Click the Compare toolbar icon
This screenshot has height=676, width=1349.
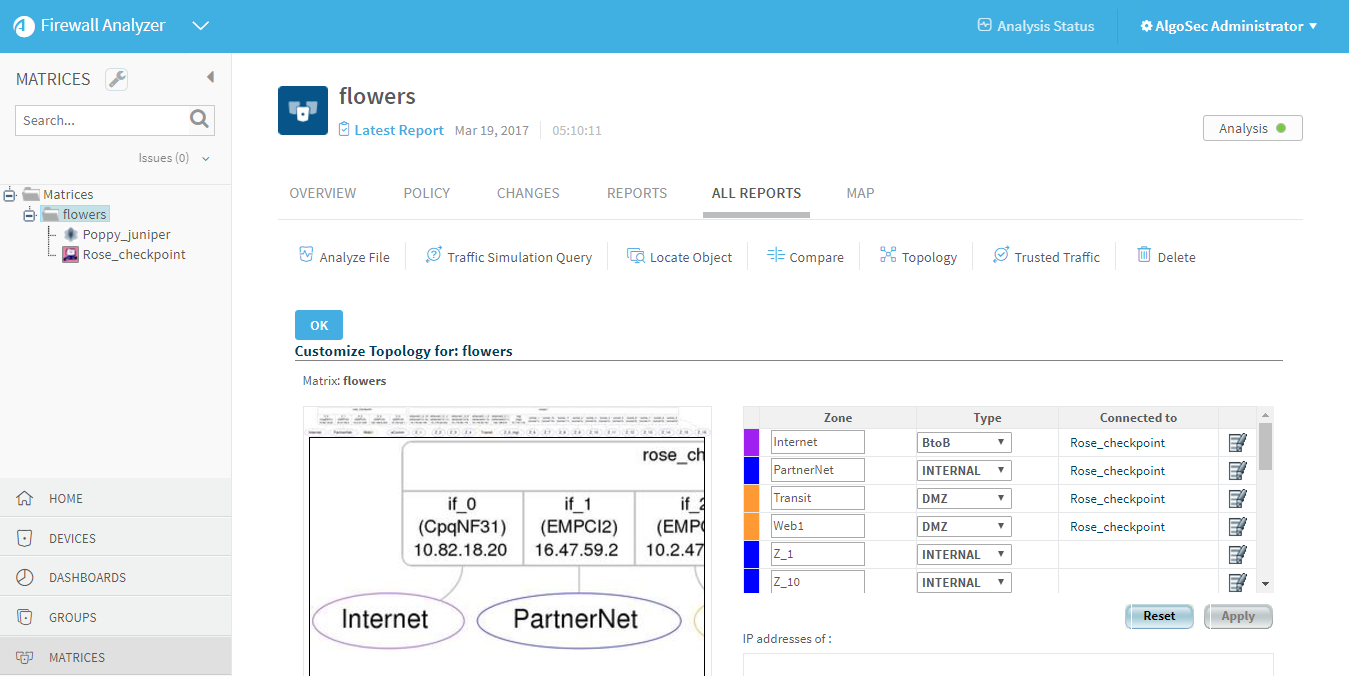[776, 256]
